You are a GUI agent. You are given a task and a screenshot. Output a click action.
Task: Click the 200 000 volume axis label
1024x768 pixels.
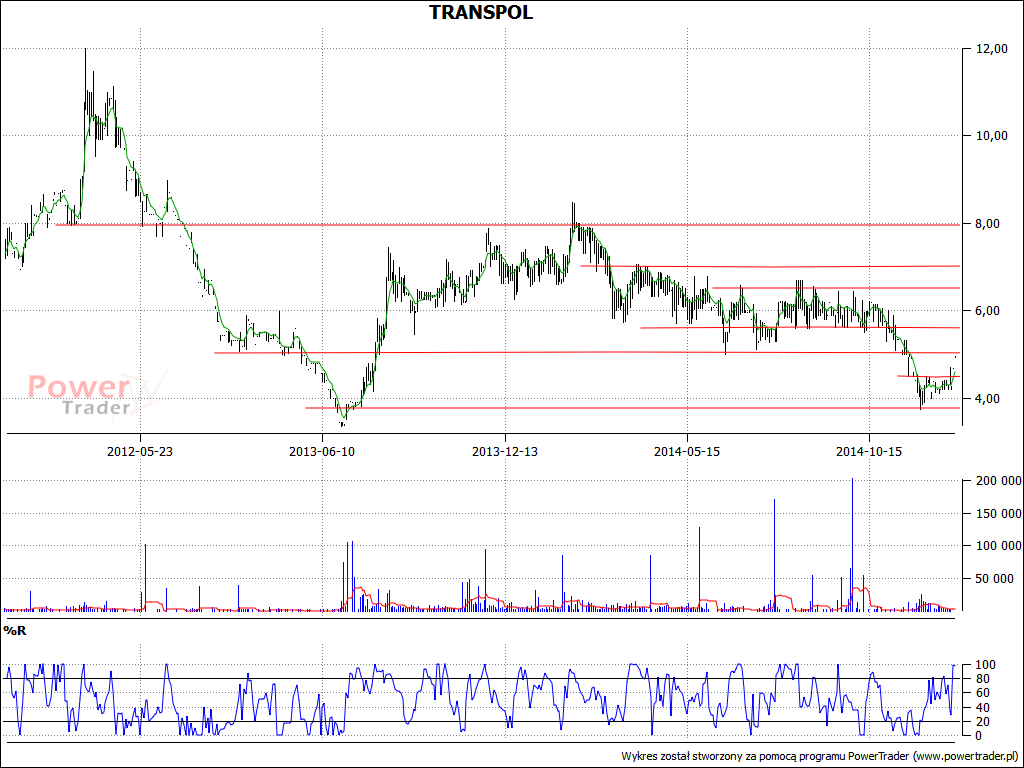(x=999, y=481)
